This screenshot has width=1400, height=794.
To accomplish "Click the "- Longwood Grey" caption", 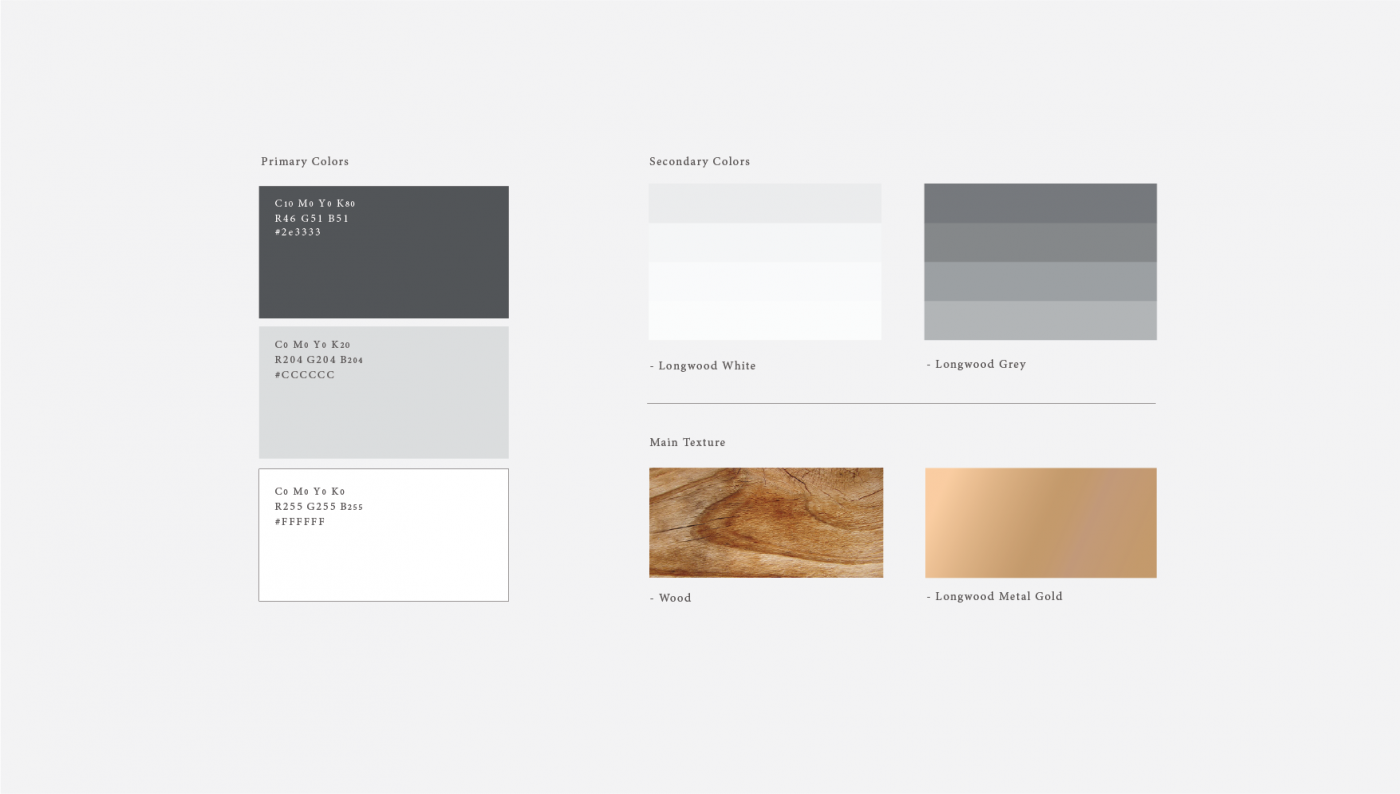I will [x=976, y=364].
